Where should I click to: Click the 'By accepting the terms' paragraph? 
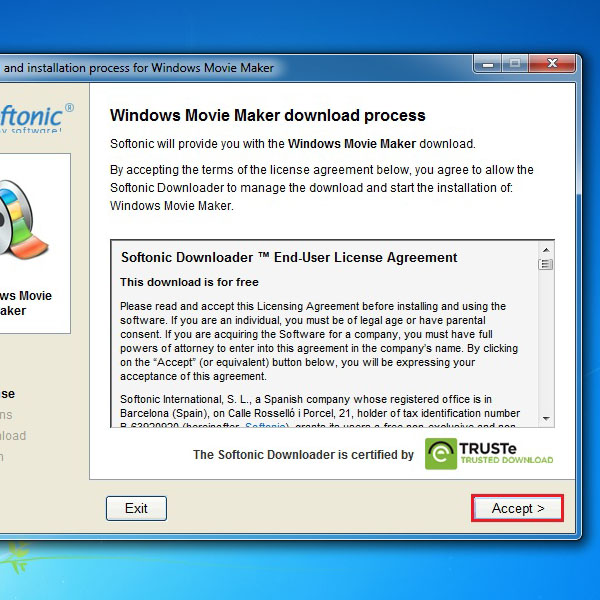coord(321,188)
